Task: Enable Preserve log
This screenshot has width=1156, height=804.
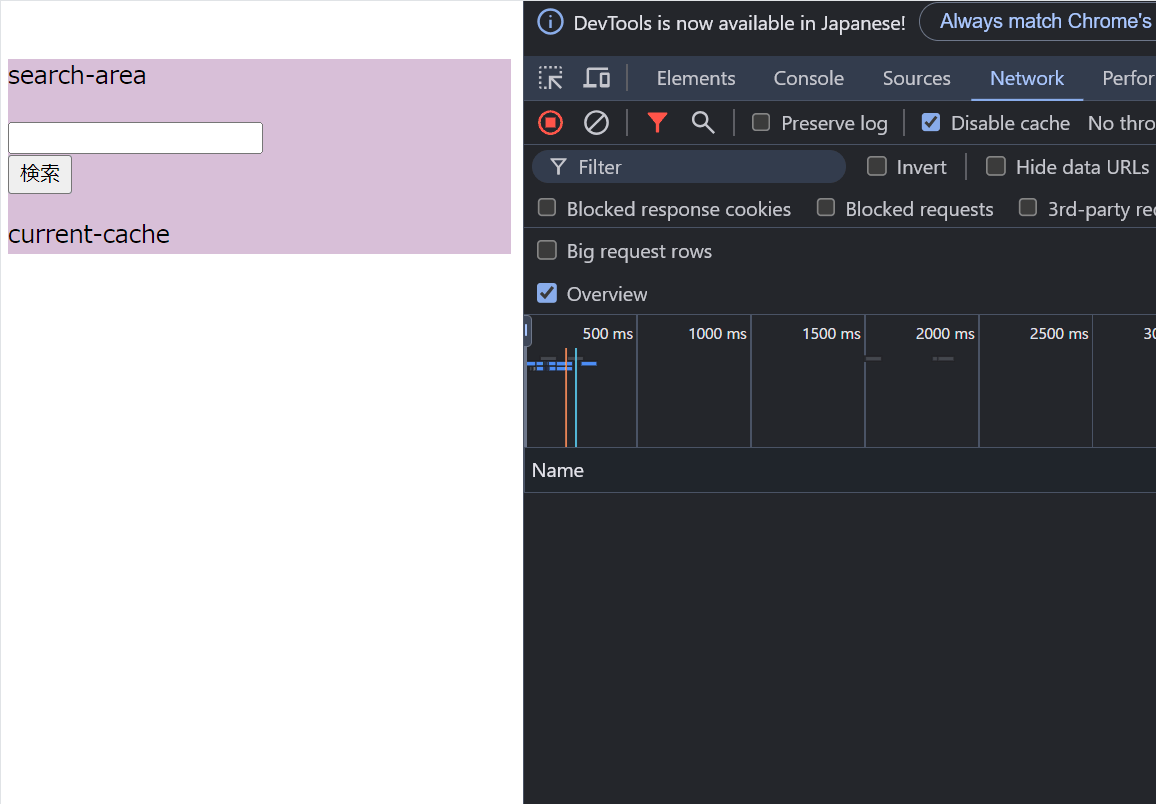Action: point(761,122)
